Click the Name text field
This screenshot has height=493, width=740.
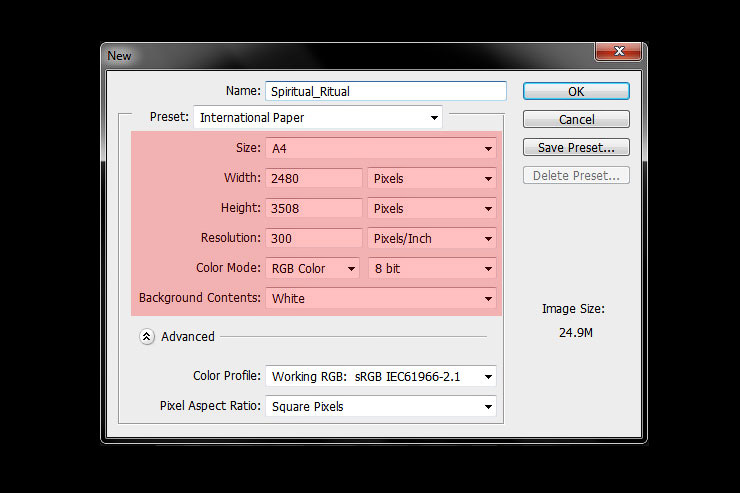click(386, 91)
